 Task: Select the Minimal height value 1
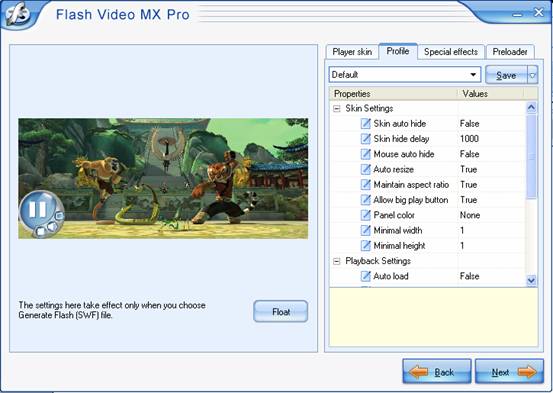tap(462, 246)
